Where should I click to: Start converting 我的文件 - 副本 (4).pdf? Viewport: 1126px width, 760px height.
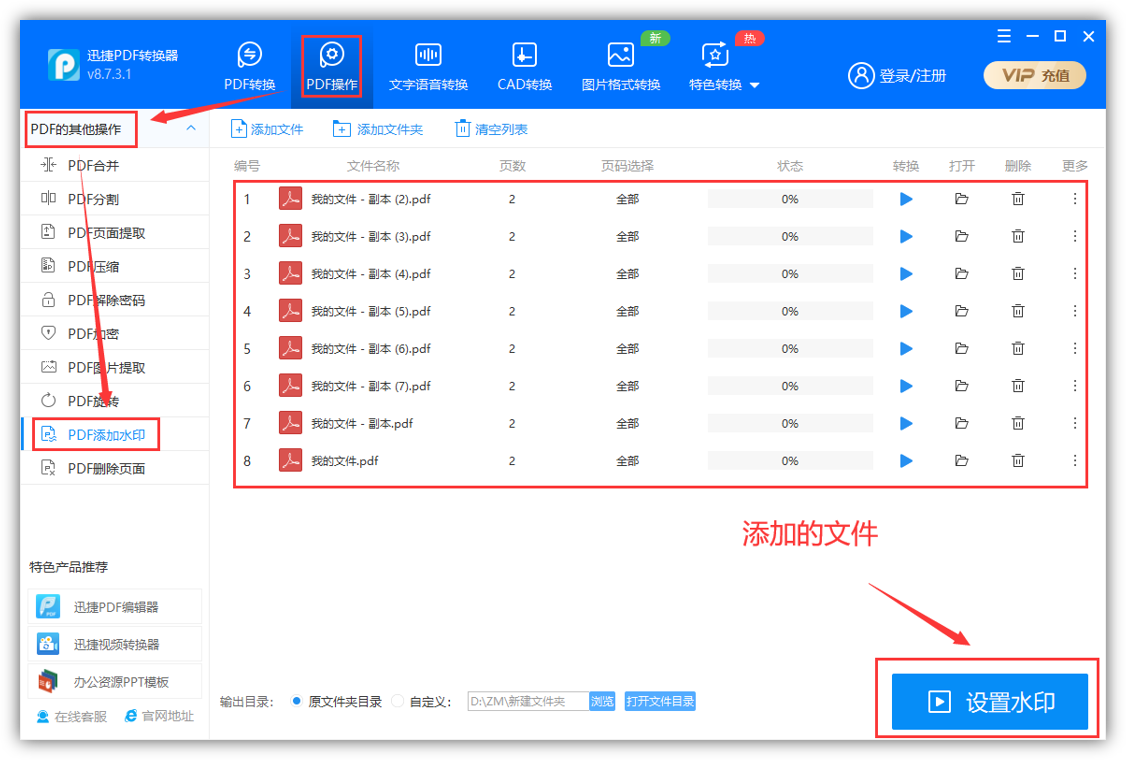906,274
